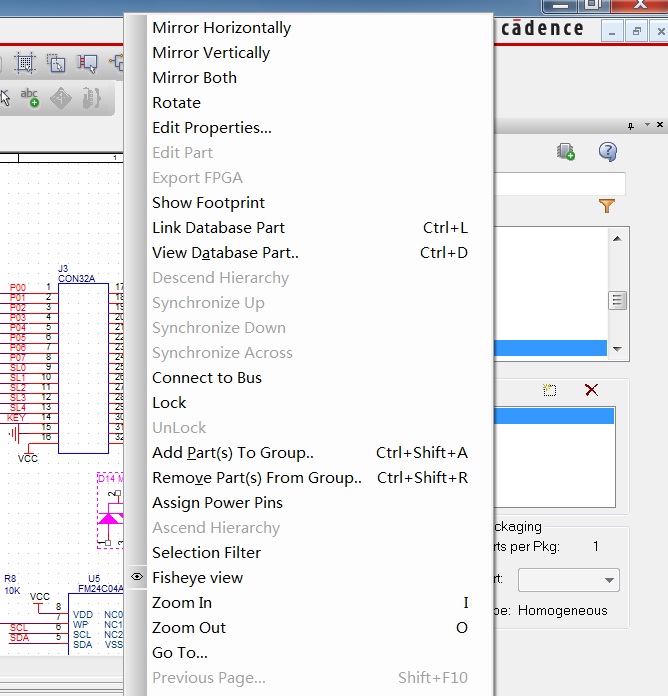The height and width of the screenshot is (696, 668).
Task: Click the part list scrollbar down arrow
Action: [617, 349]
